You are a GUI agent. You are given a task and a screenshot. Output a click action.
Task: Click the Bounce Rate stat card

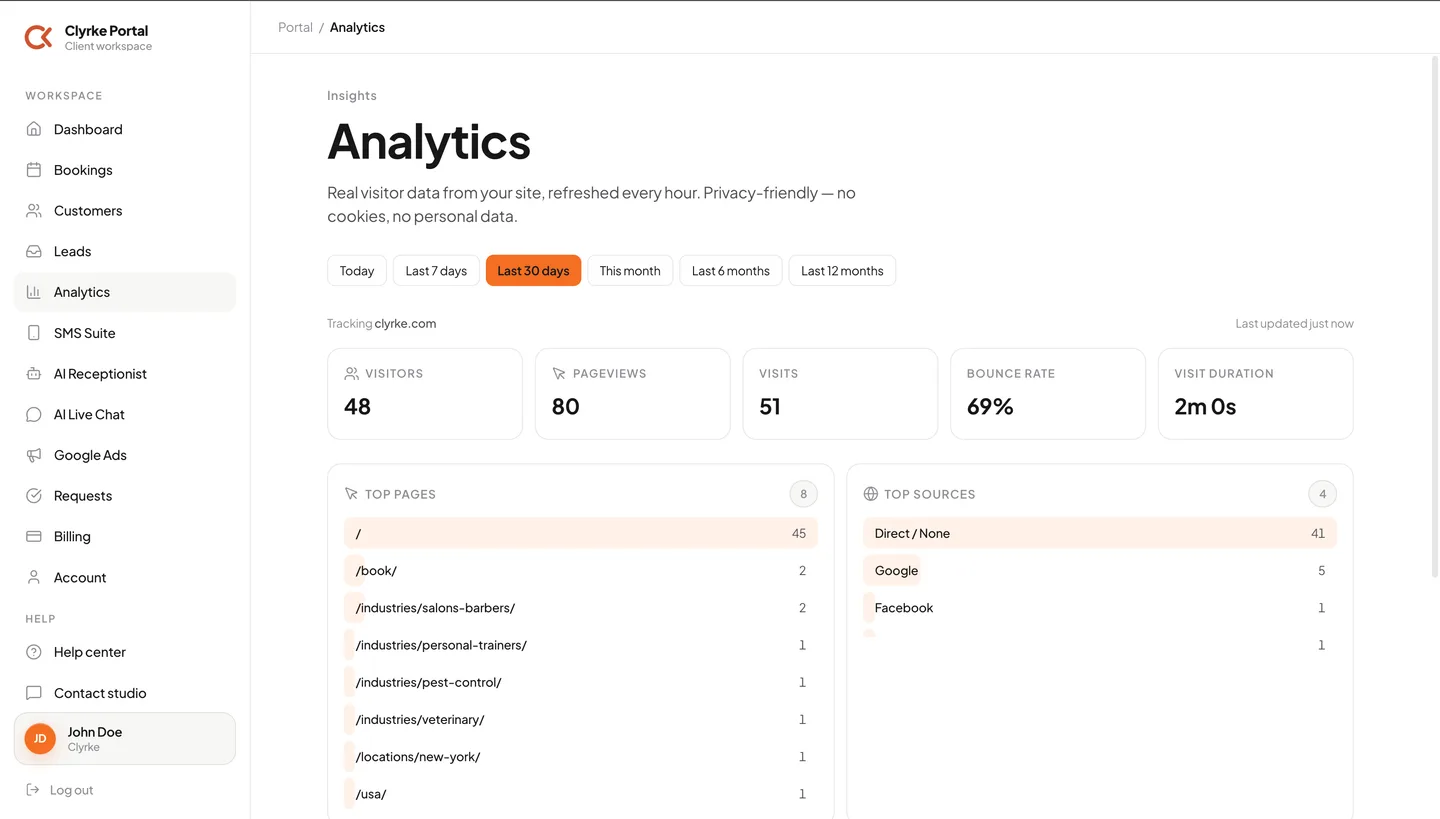tap(1048, 394)
